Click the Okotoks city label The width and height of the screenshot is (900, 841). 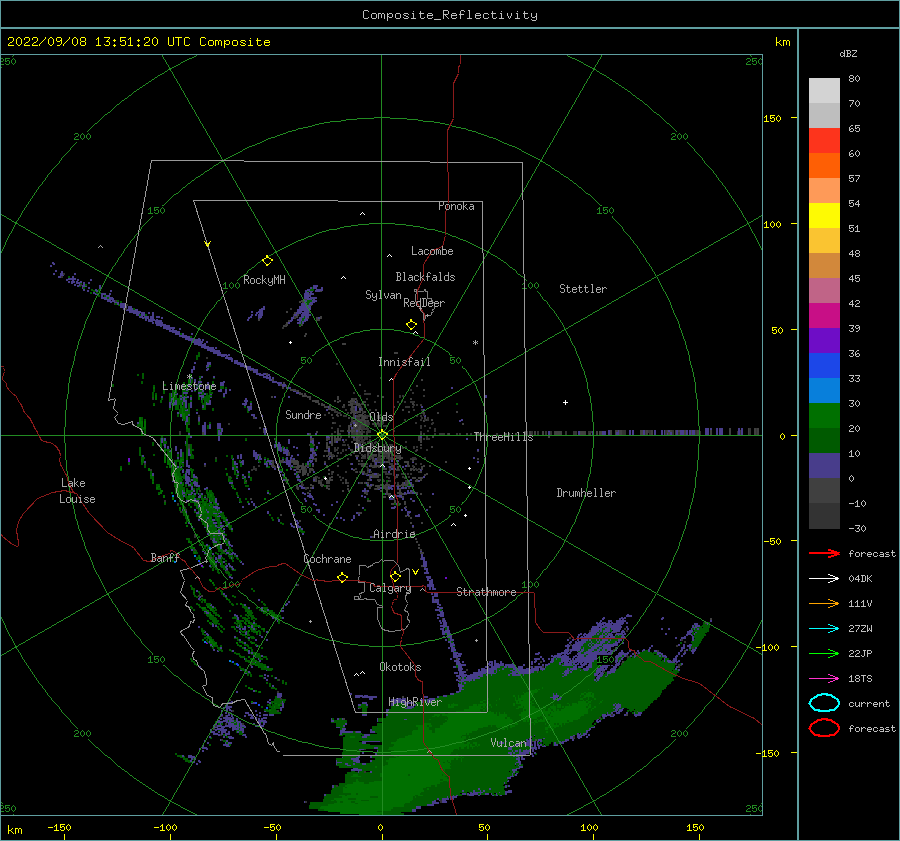pyautogui.click(x=400, y=666)
